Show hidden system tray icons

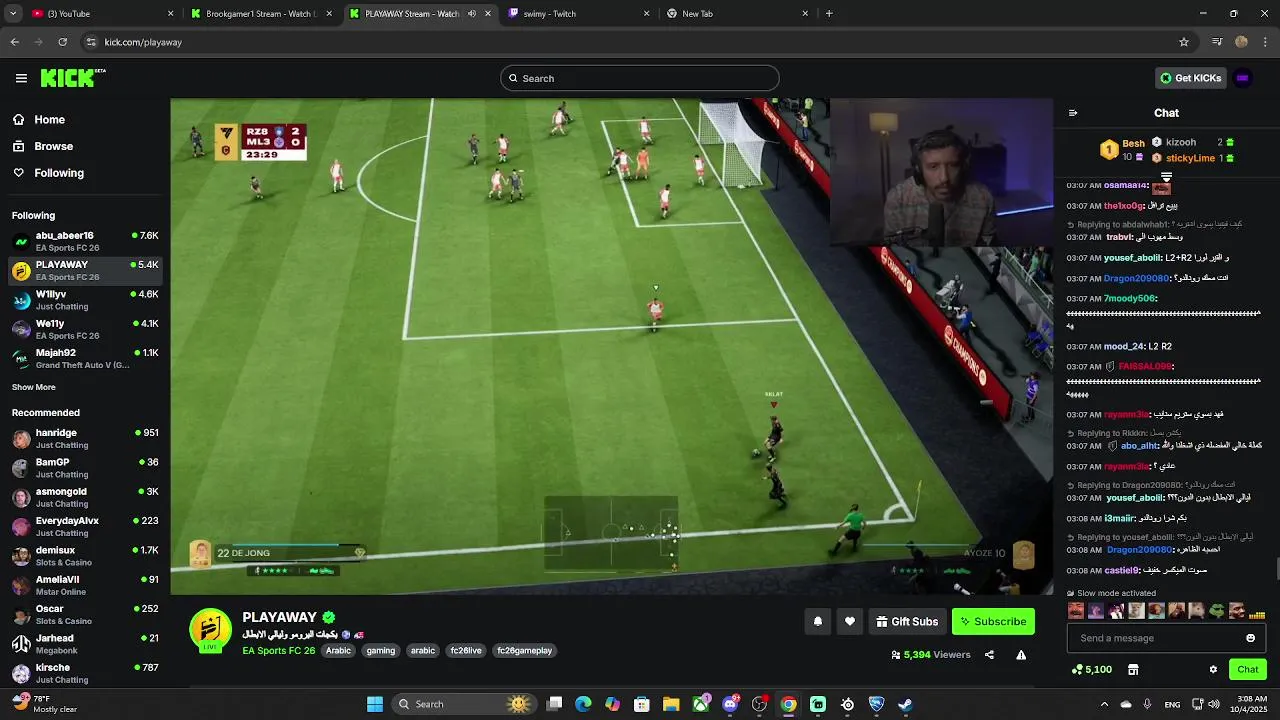(1104, 704)
